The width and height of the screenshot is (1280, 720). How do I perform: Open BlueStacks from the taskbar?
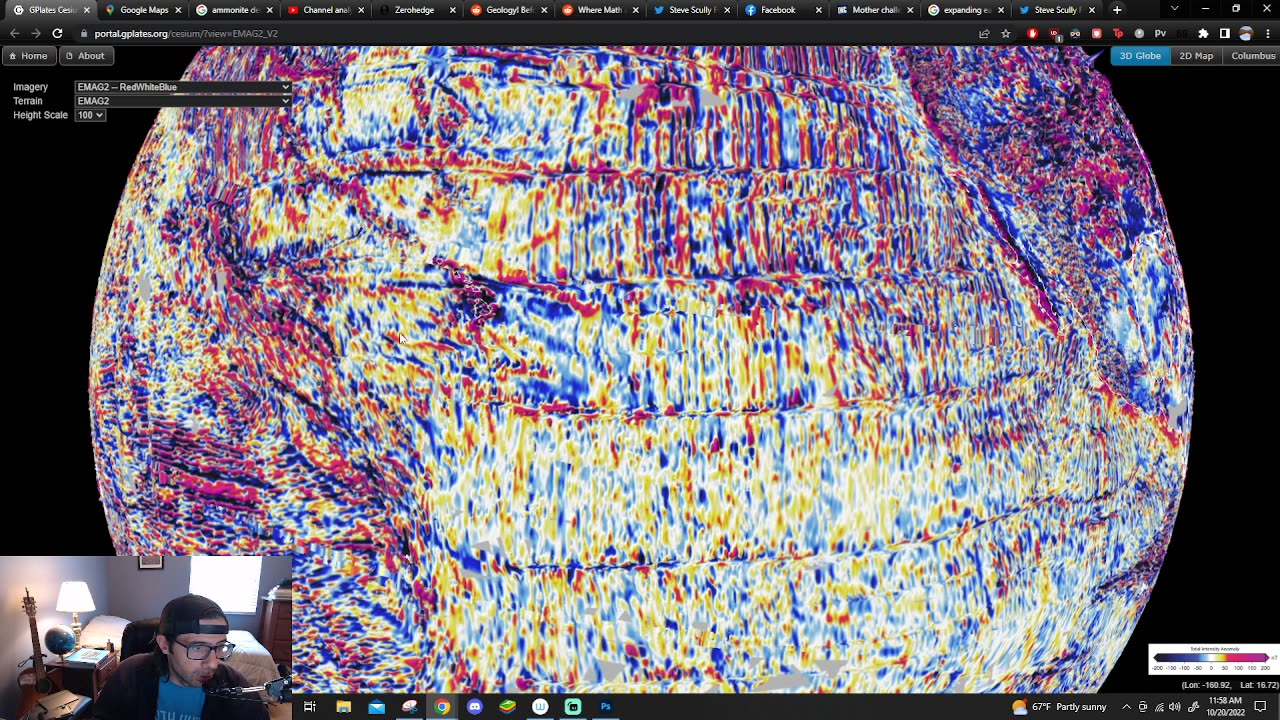click(x=508, y=707)
